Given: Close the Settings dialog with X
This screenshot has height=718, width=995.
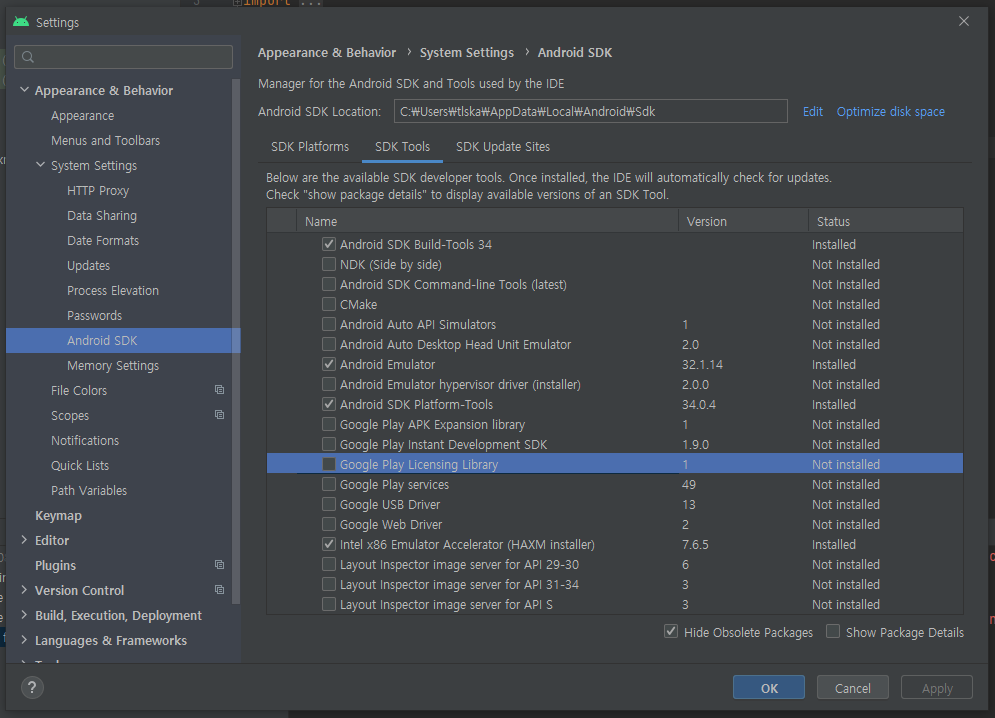Looking at the screenshot, I should (964, 21).
